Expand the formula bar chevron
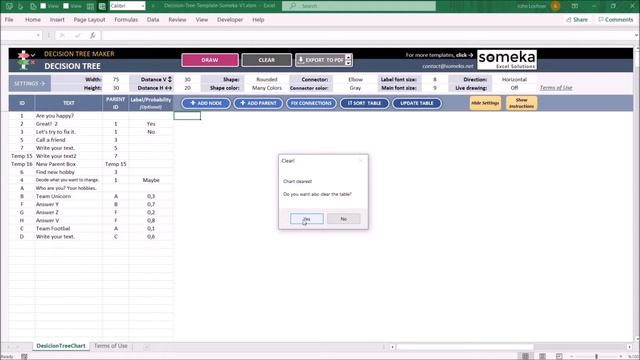 pos(636,36)
